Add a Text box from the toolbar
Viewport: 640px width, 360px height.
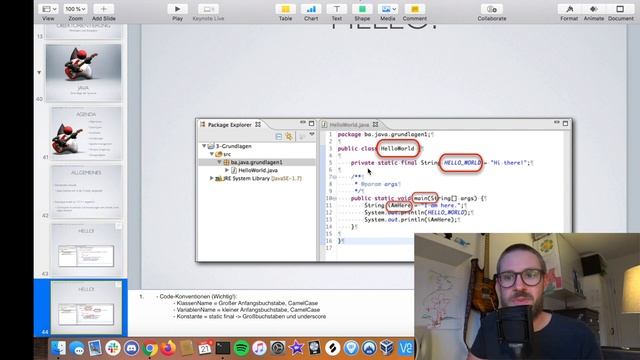point(337,9)
